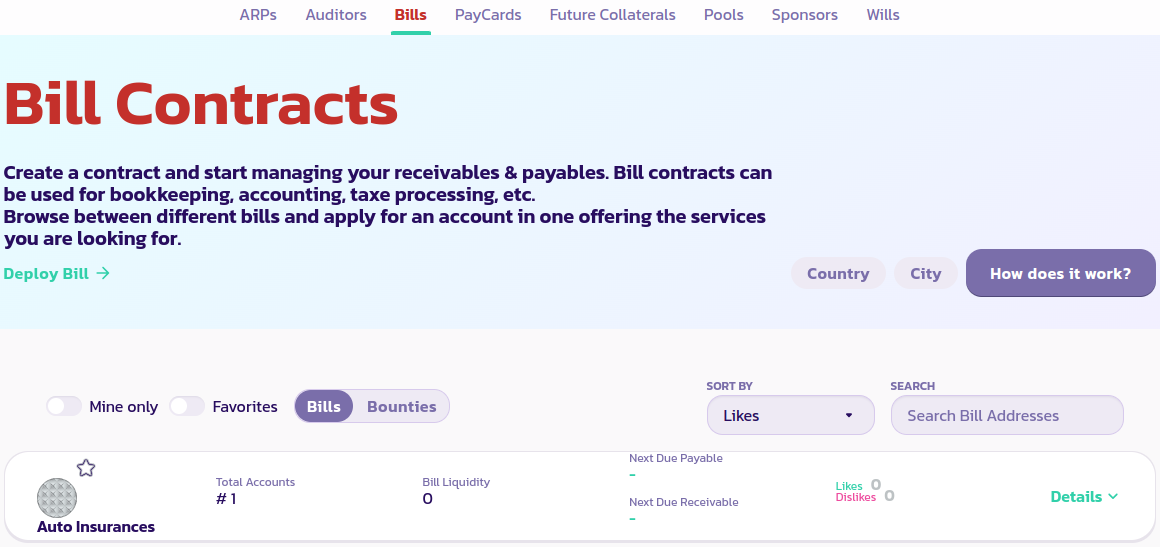Open the Sort By Likes dropdown
Viewport: 1160px width, 547px height.
[x=790, y=416]
